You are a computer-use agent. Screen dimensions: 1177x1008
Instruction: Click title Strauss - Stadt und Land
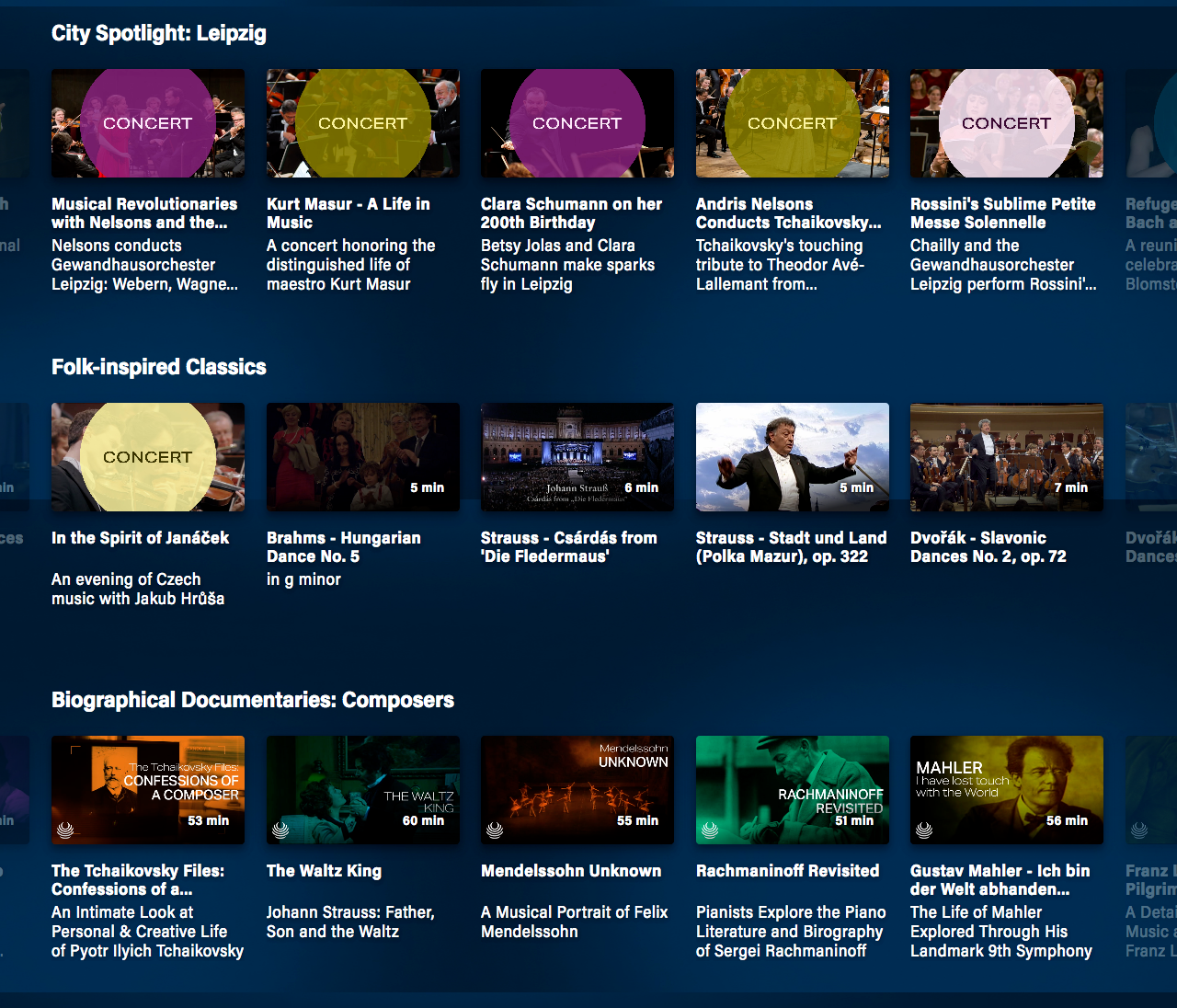792,547
